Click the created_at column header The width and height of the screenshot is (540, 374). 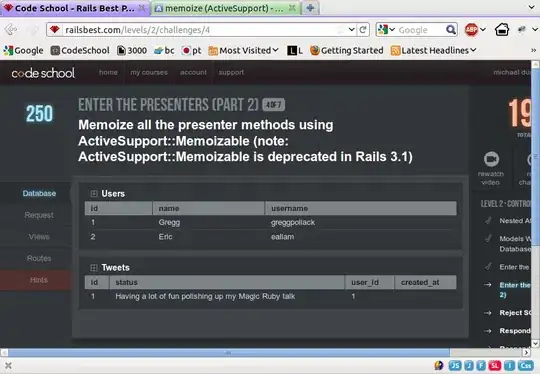pos(425,282)
